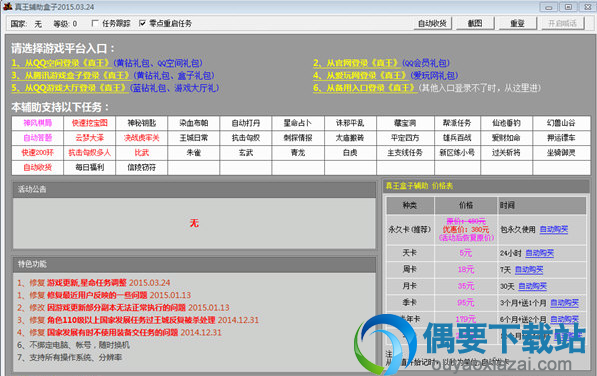Enable the 任务跟踪 checkbox
This screenshot has width=597, height=376.
point(95,24)
